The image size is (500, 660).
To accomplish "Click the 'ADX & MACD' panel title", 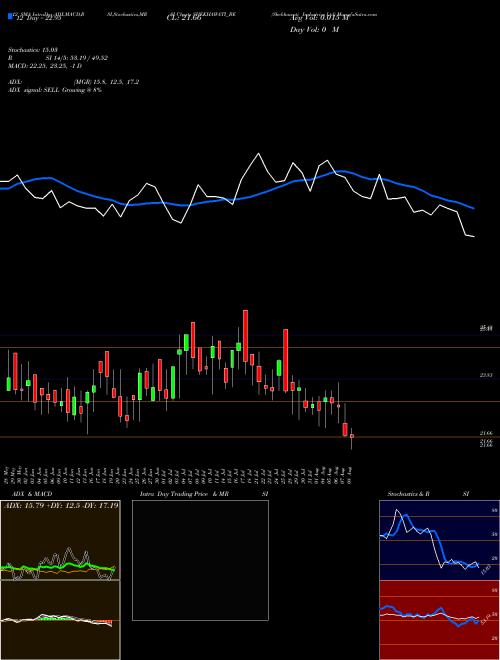I will click(x=32, y=494).
